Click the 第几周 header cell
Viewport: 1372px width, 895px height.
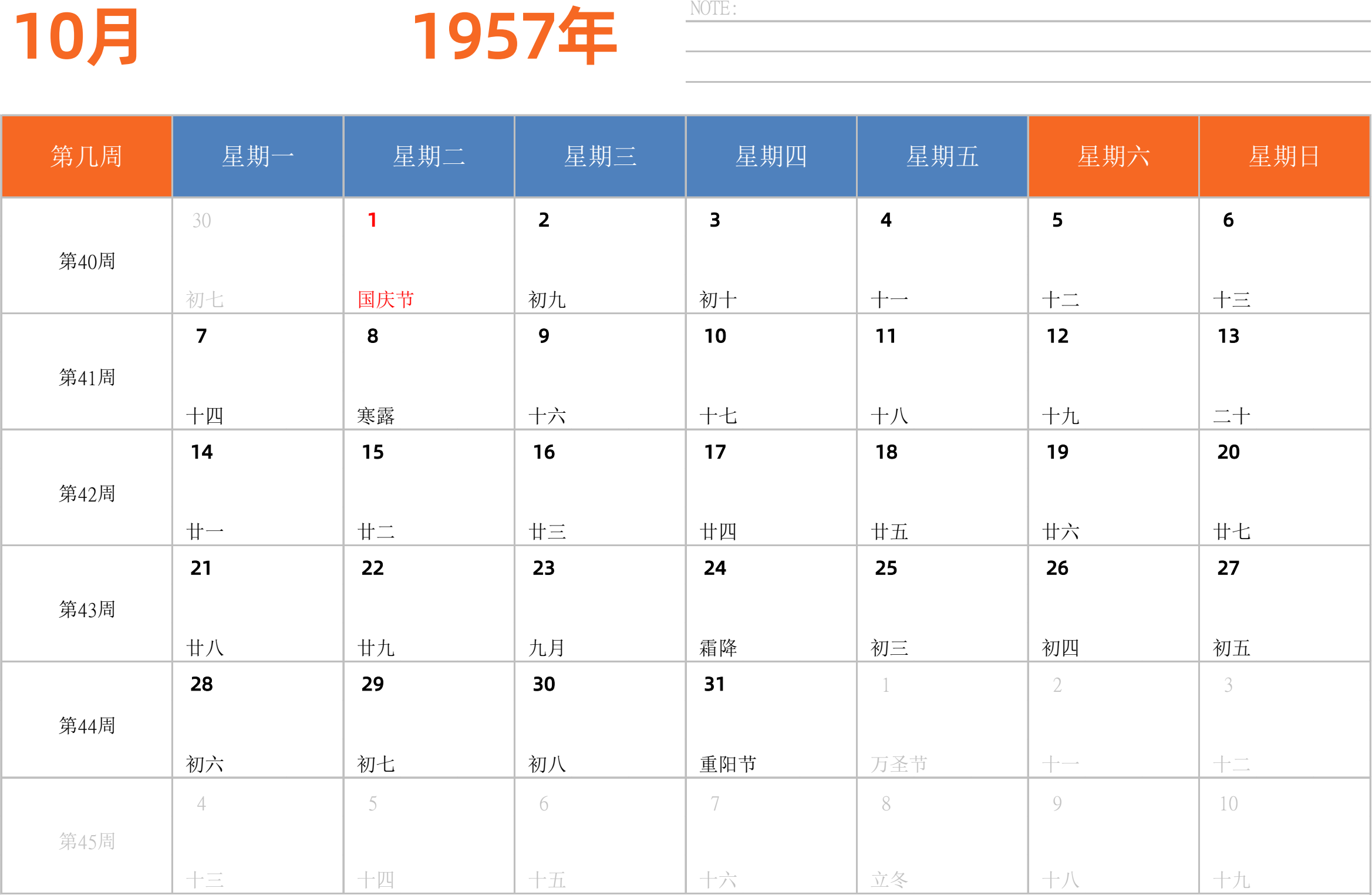(86, 157)
